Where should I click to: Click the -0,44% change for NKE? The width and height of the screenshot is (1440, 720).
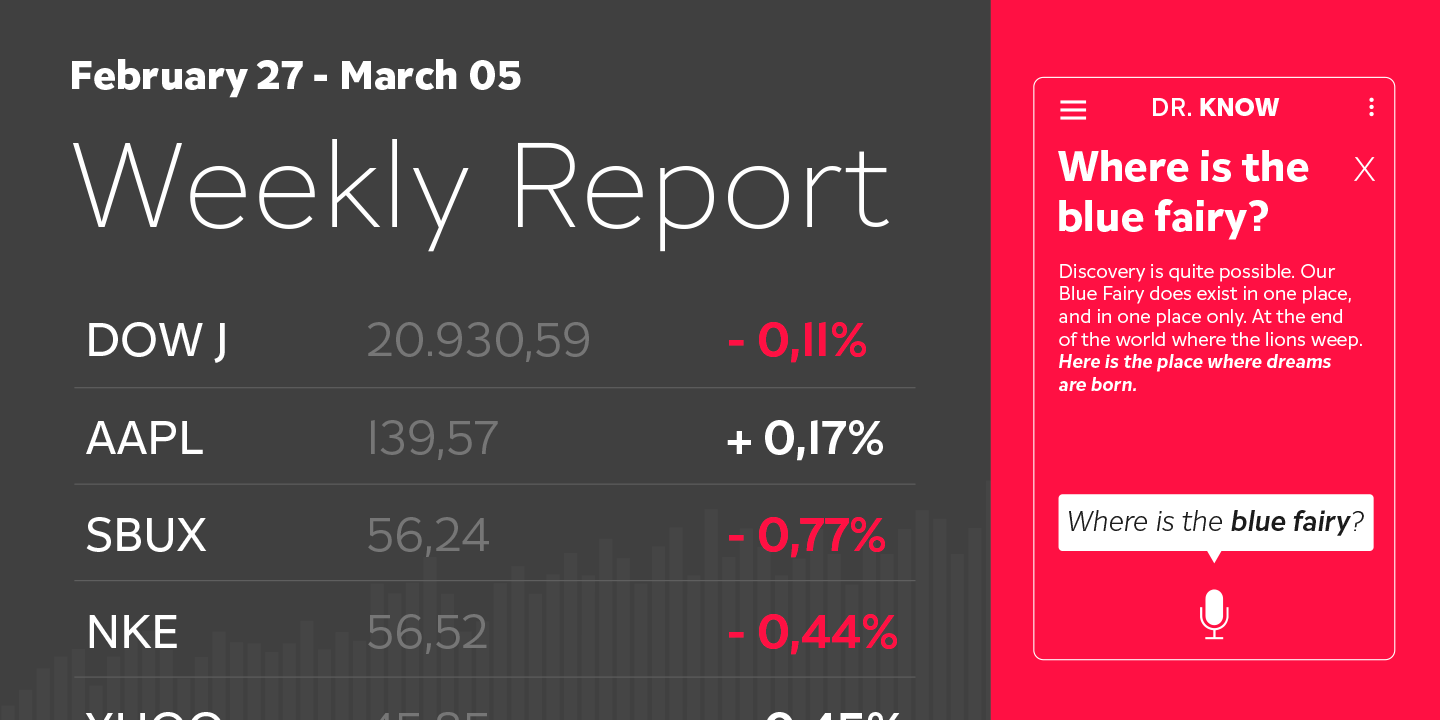click(812, 633)
